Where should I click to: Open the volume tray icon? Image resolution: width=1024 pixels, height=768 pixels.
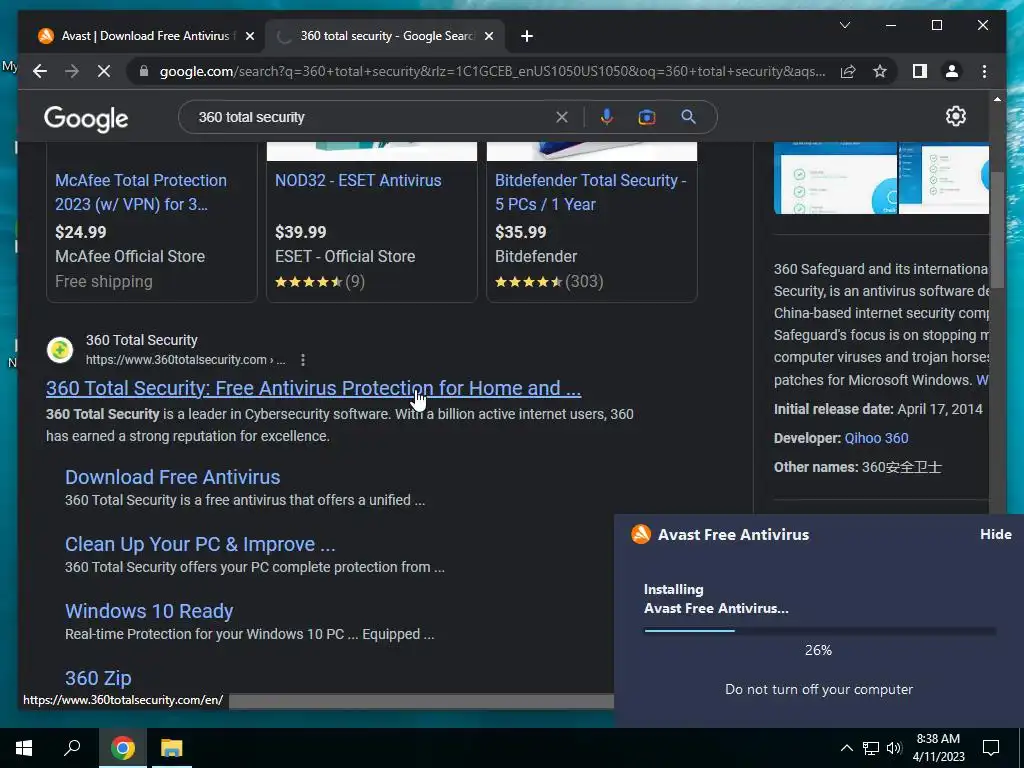point(894,748)
